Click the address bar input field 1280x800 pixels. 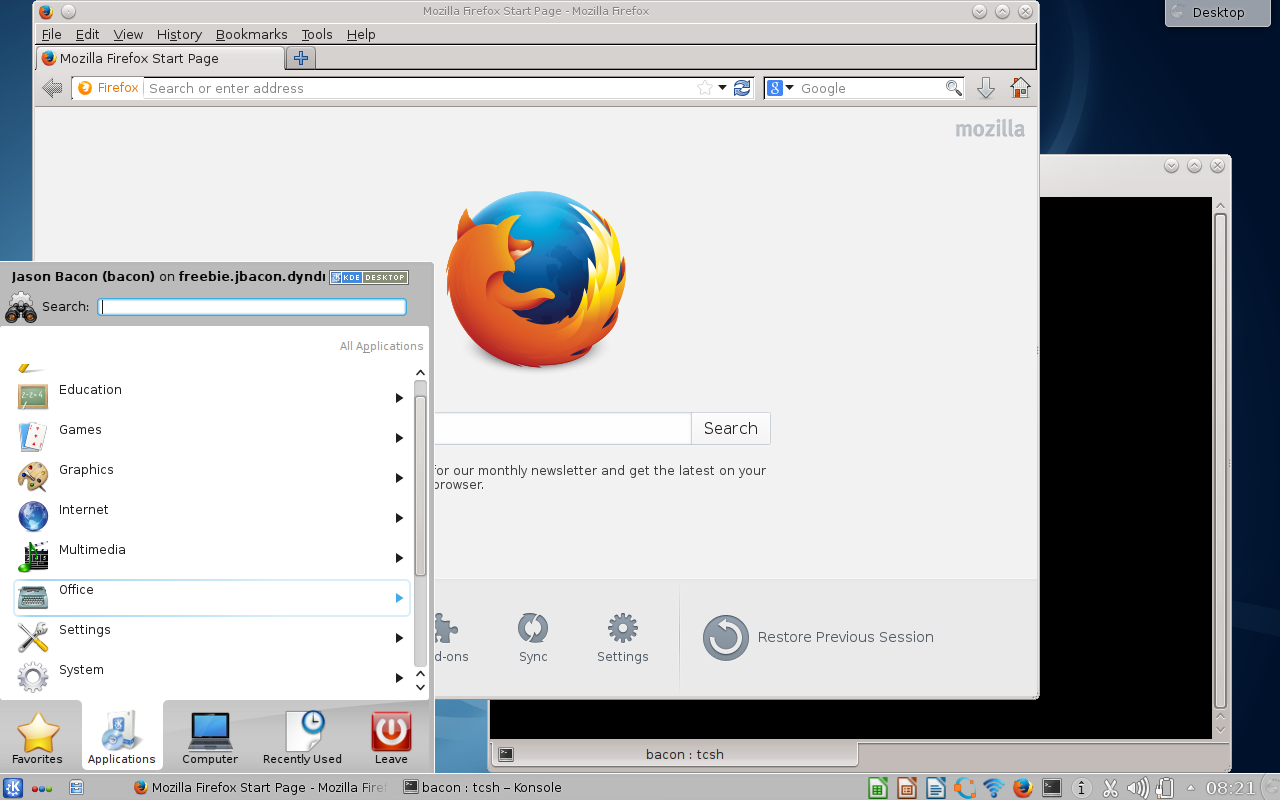[x=420, y=88]
